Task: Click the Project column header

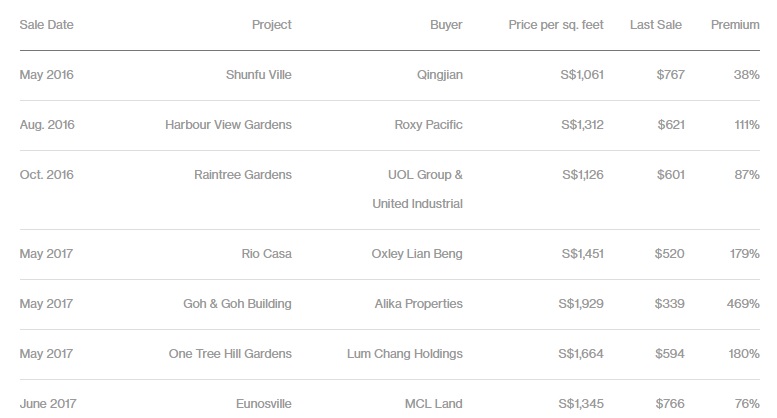Action: [272, 25]
